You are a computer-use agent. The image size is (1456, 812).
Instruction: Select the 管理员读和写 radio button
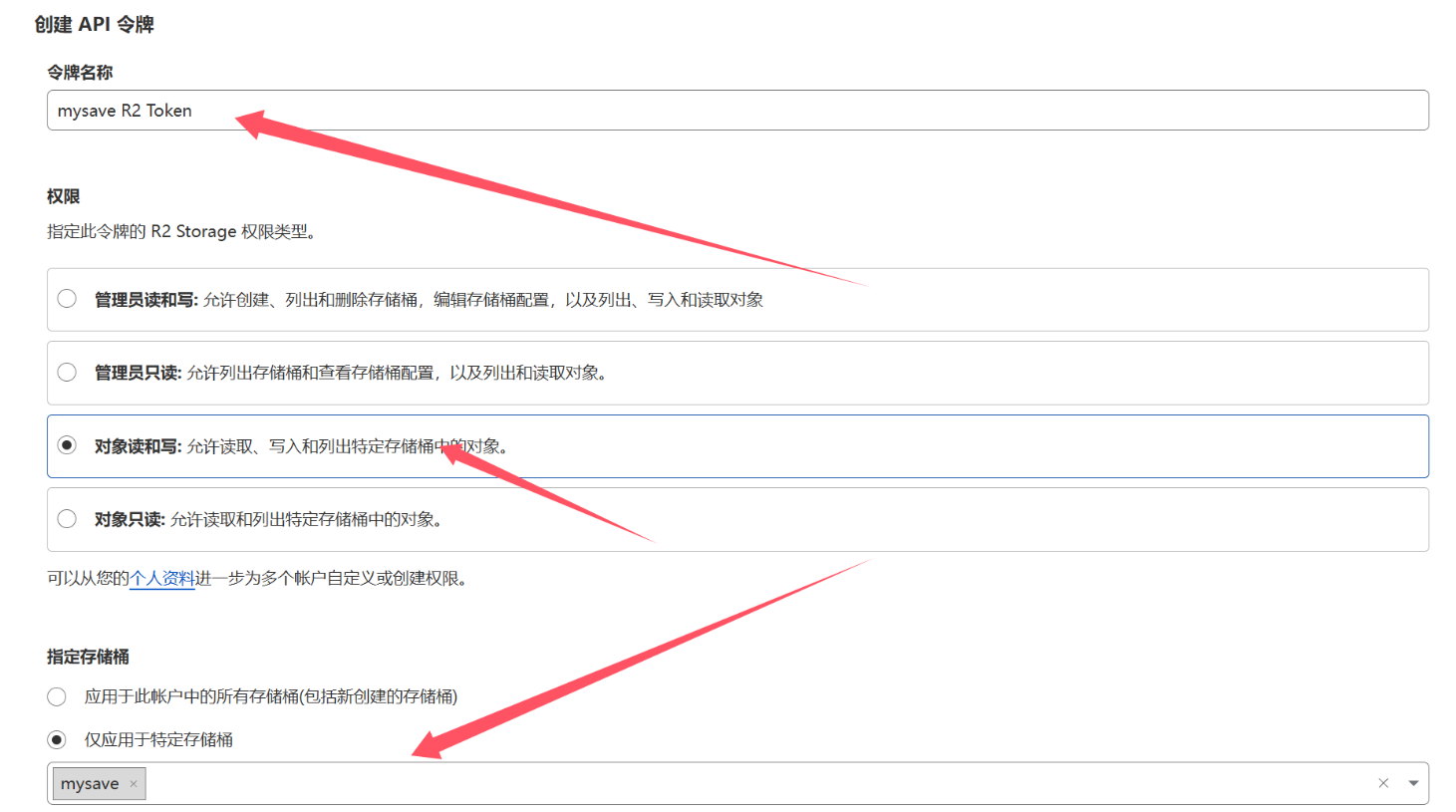coord(67,299)
